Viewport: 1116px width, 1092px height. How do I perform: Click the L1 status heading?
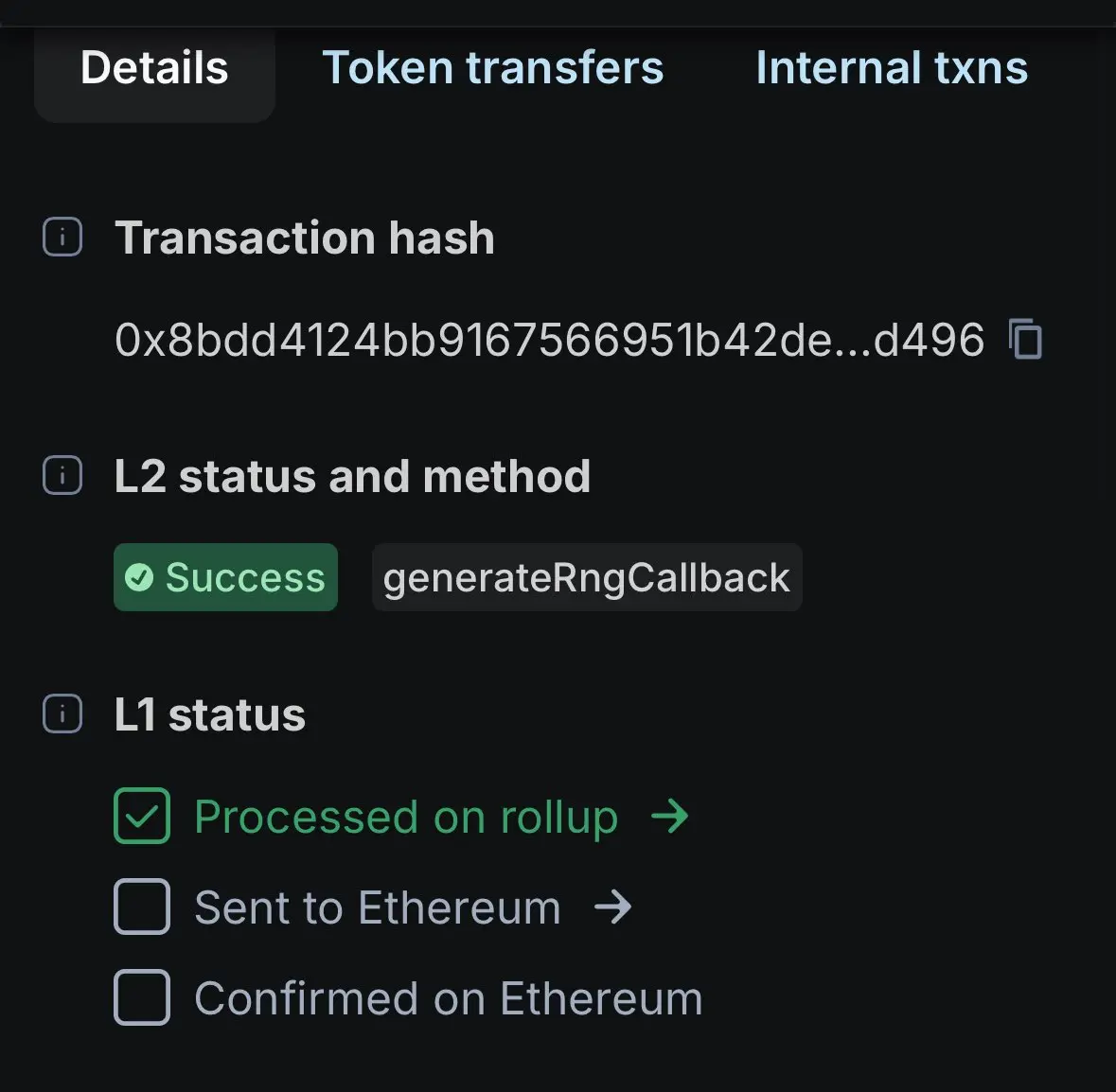tap(209, 714)
